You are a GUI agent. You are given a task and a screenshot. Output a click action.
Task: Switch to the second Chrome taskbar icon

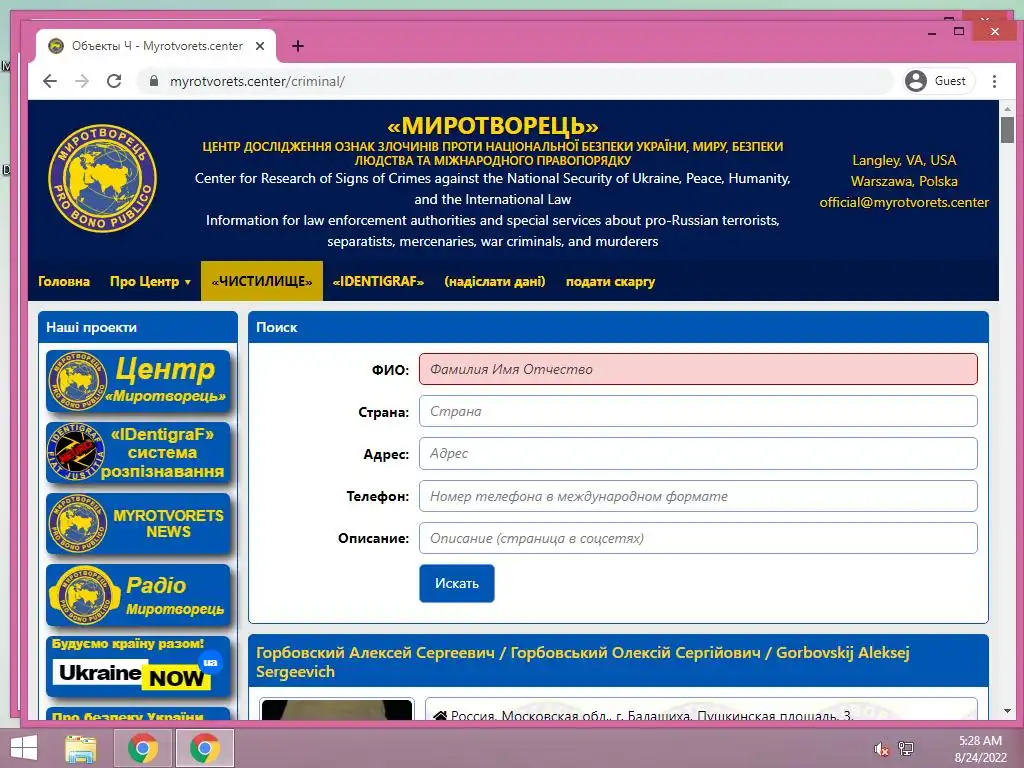pos(205,748)
